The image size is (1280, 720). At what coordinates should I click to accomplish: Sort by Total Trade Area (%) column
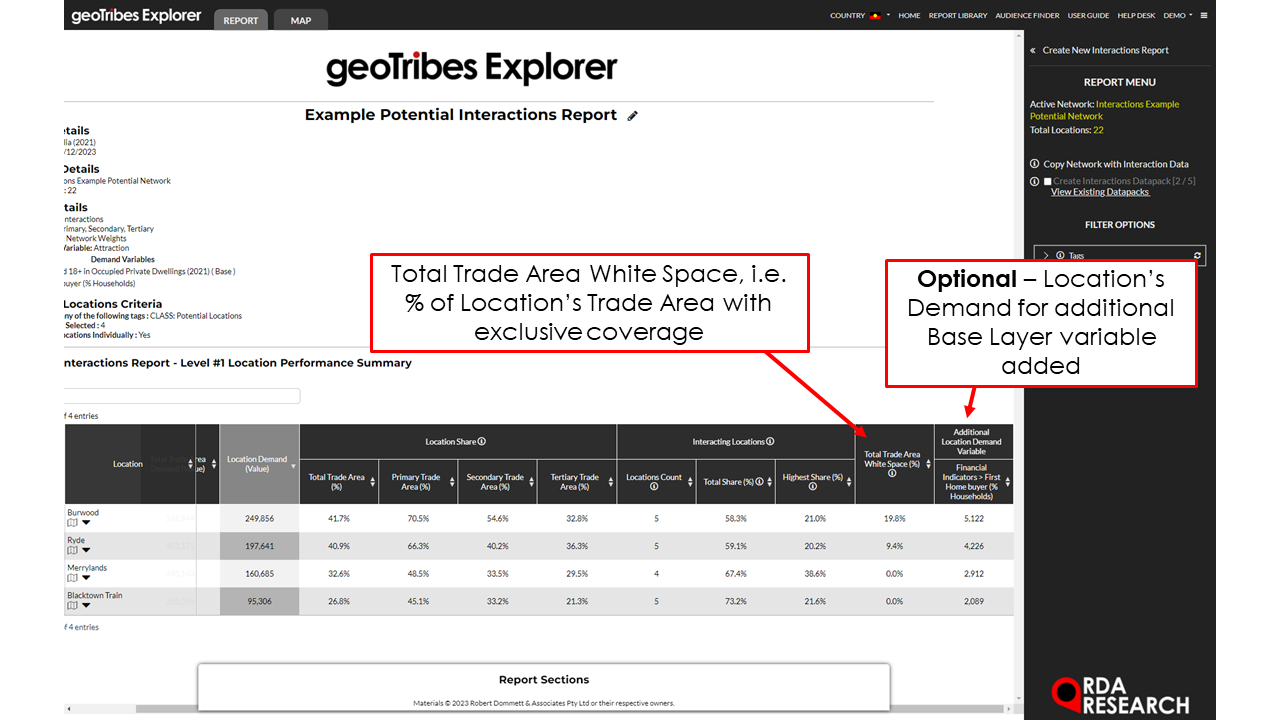click(x=373, y=482)
